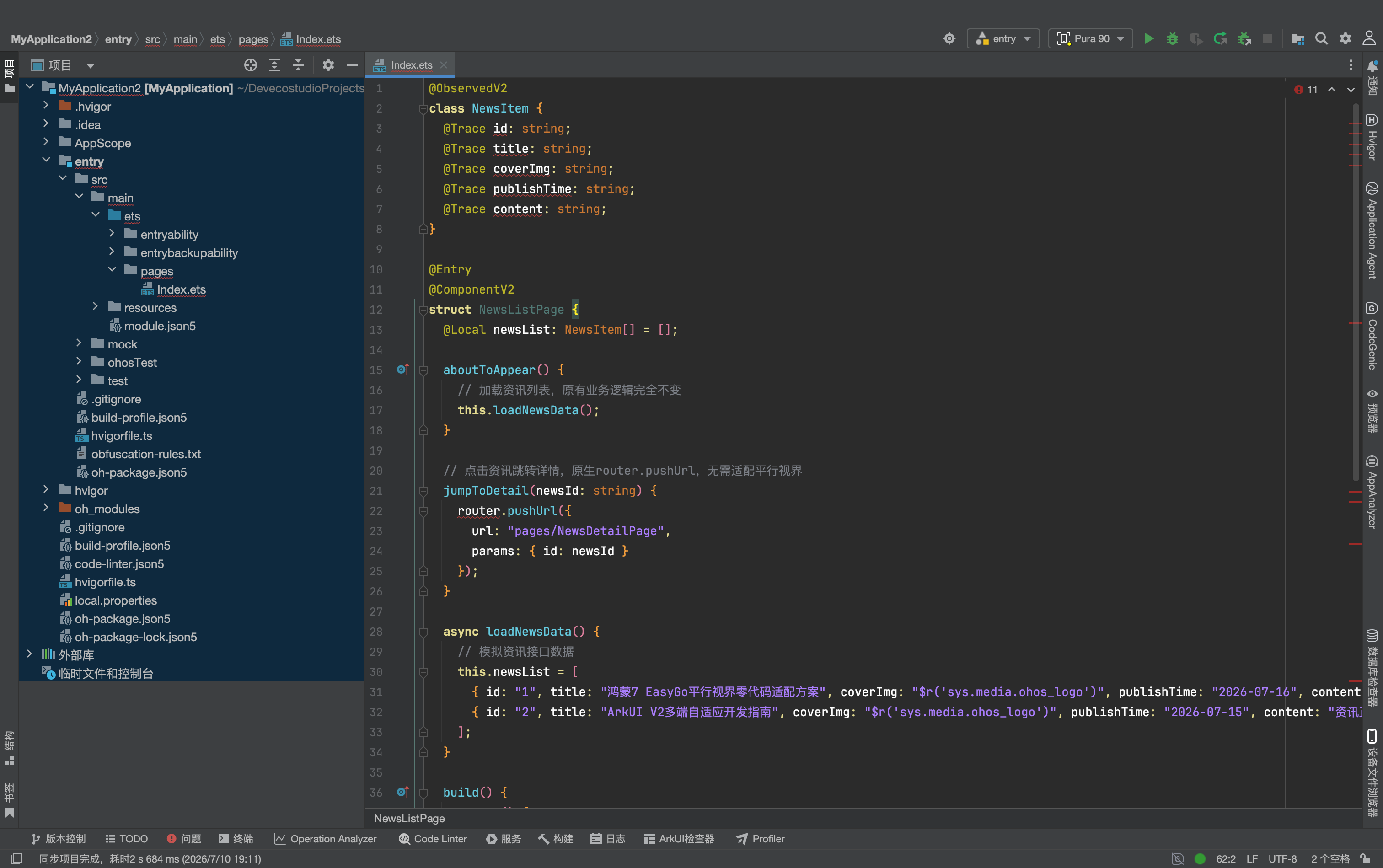1383x868 pixels.
Task: Click override gutter icon on build() line
Action: click(402, 792)
